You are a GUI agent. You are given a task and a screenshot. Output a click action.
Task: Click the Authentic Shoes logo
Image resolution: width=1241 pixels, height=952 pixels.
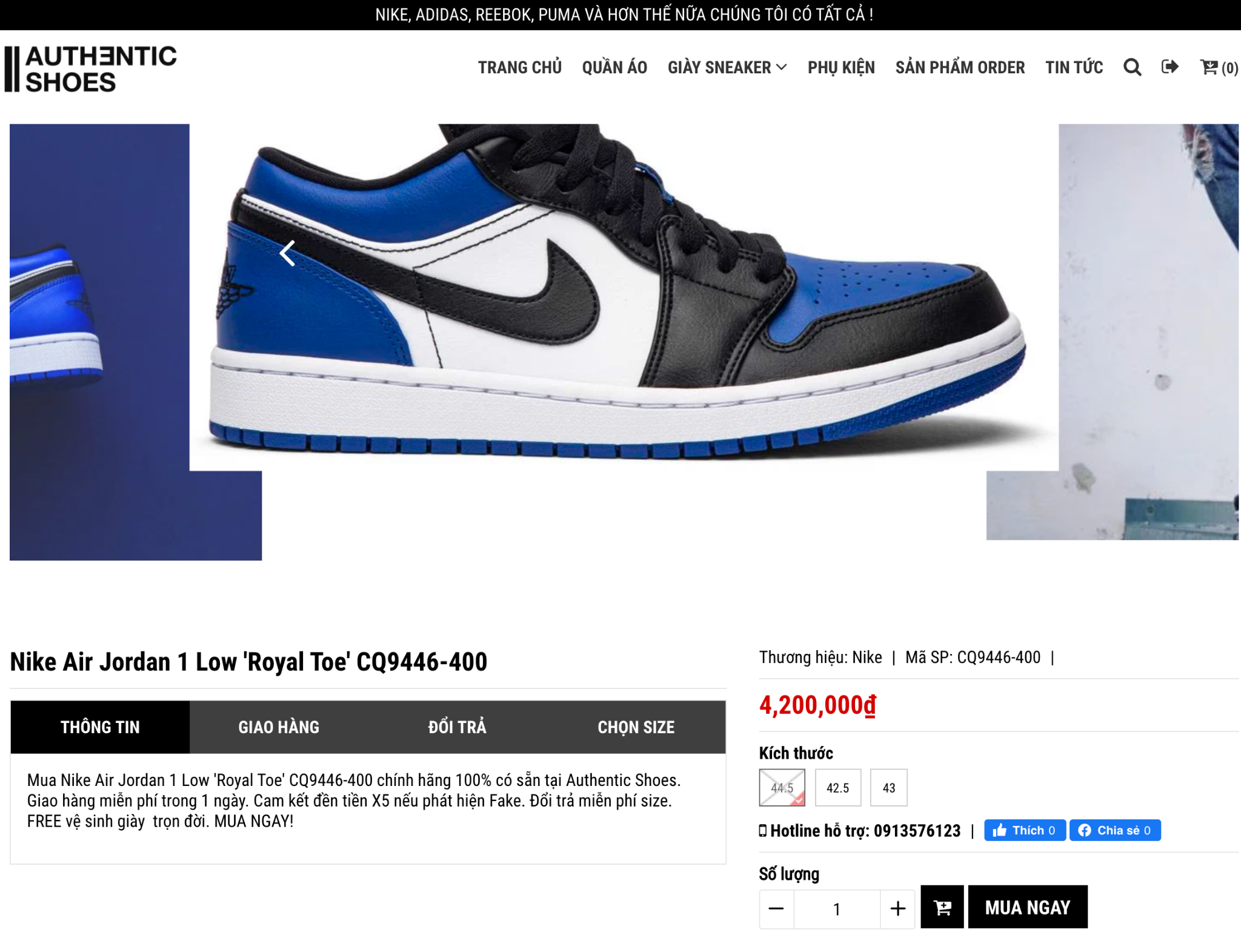point(91,68)
